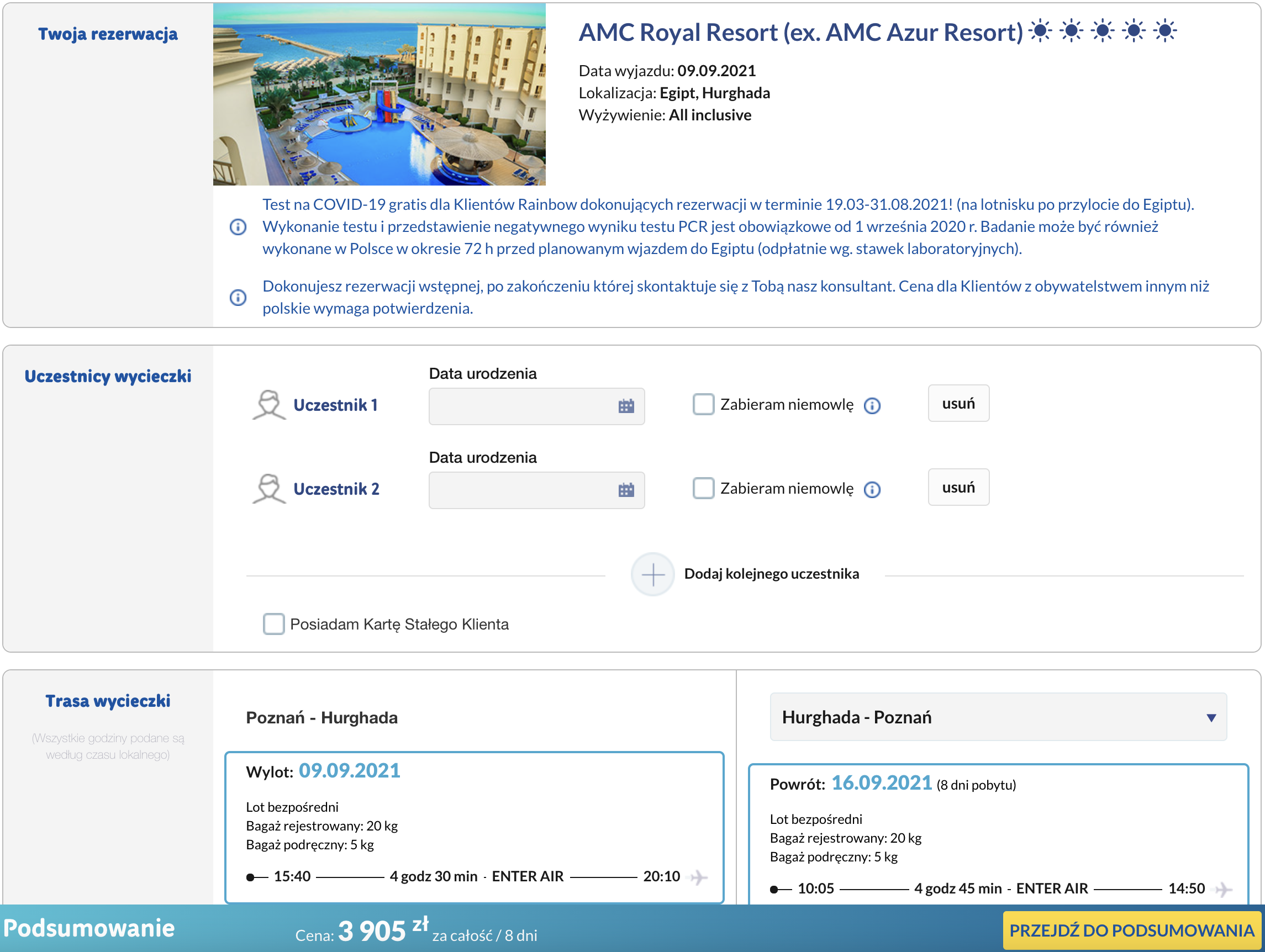1265x952 pixels.
Task: Click info icon next to rezerwacji wstępnej notice
Action: (238, 297)
